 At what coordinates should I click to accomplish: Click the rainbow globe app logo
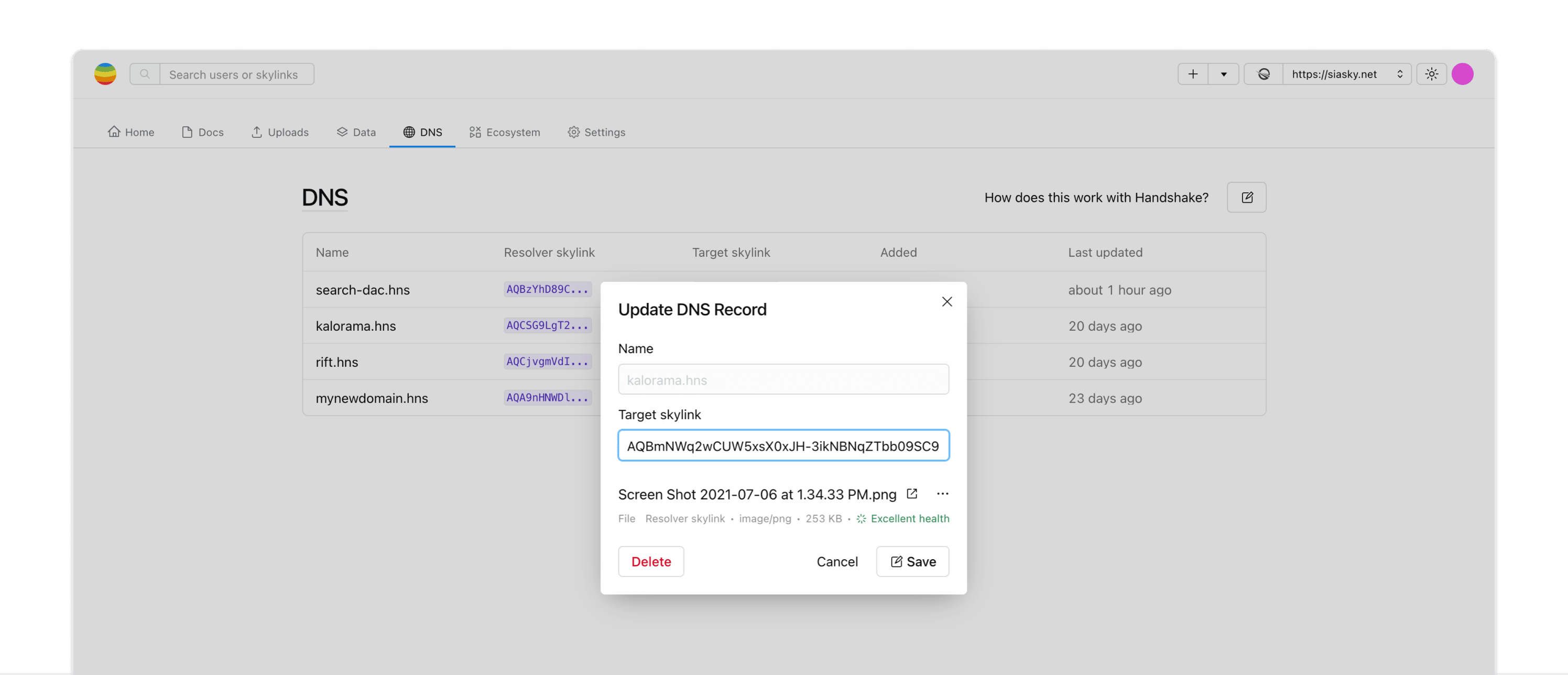pyautogui.click(x=105, y=74)
